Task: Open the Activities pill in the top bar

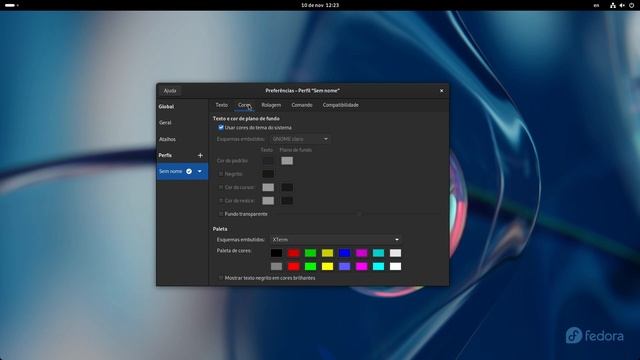Action: pyautogui.click(x=11, y=5)
